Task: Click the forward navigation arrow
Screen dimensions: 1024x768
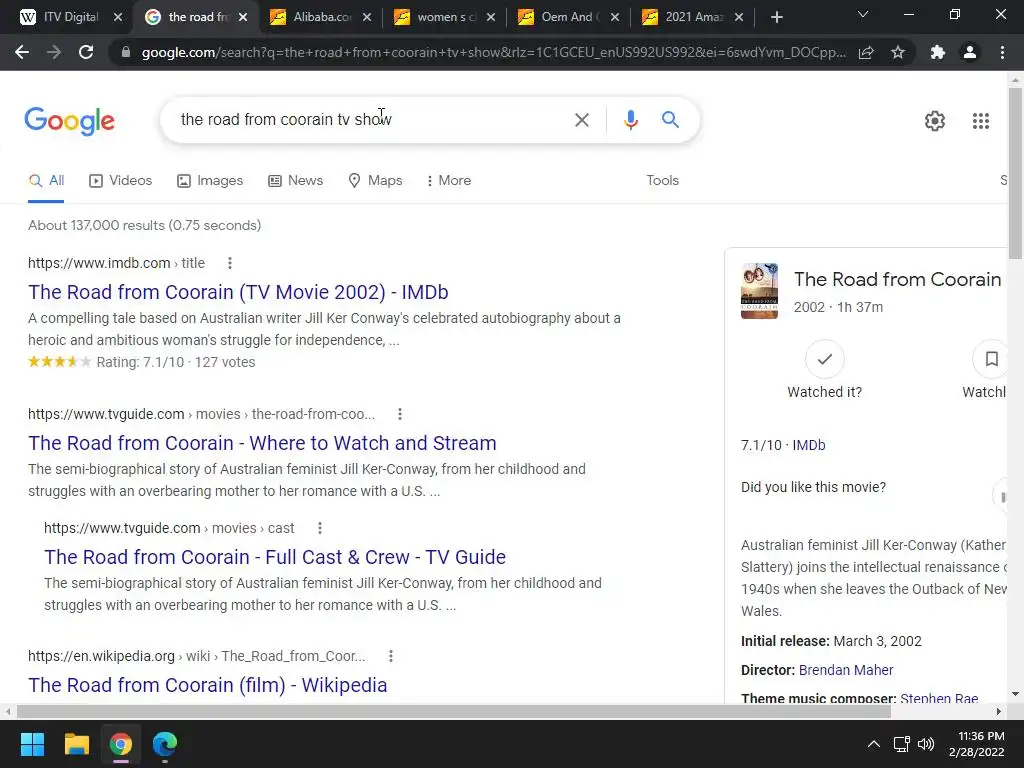Action: [54, 52]
